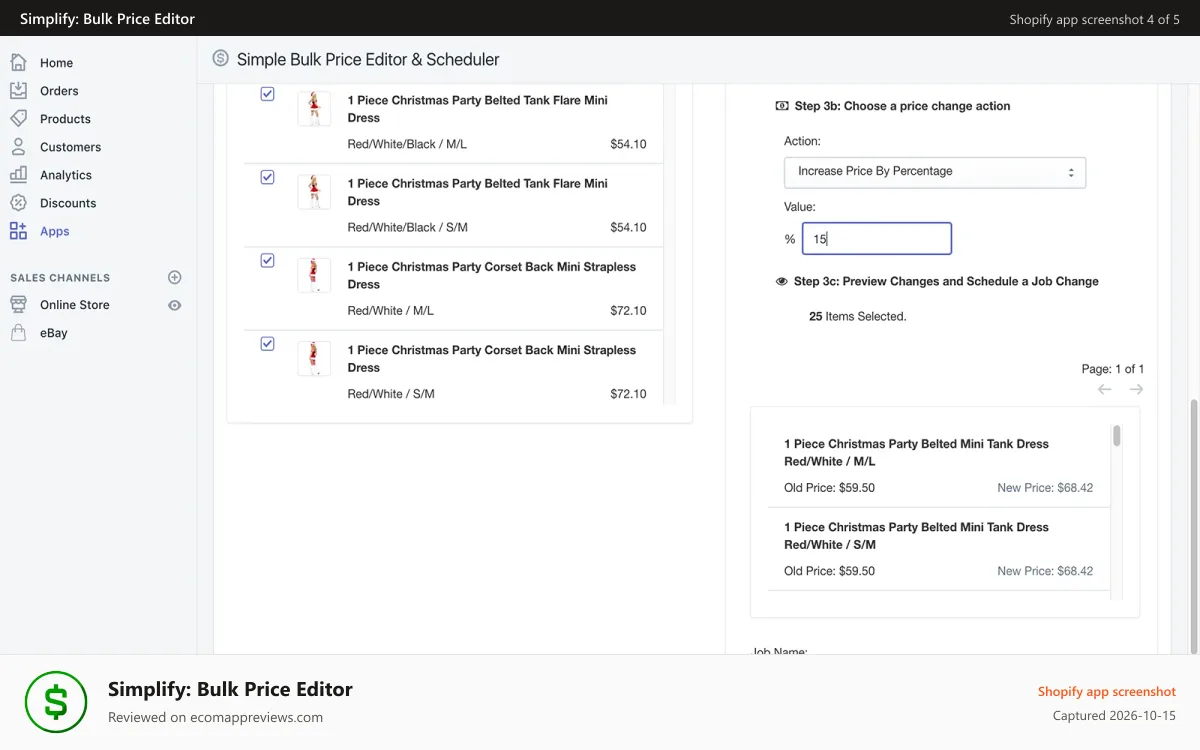Open Home in the sidebar

(x=56, y=63)
